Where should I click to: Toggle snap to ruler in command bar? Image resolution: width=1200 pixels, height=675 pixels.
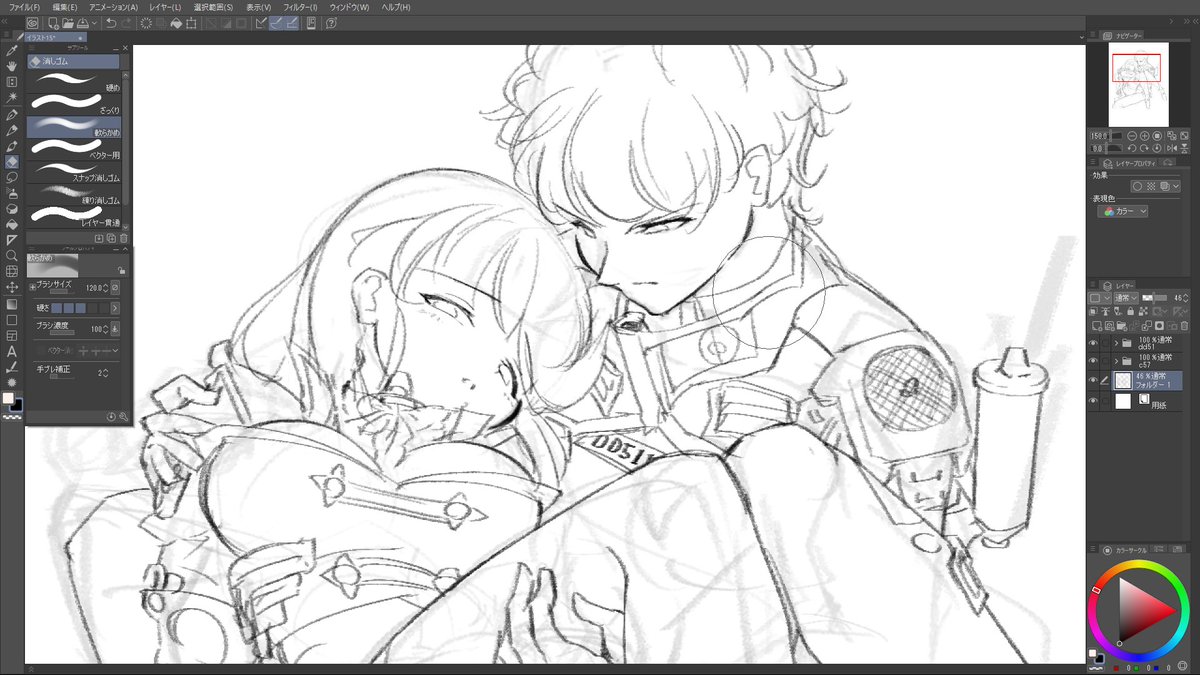tap(259, 23)
